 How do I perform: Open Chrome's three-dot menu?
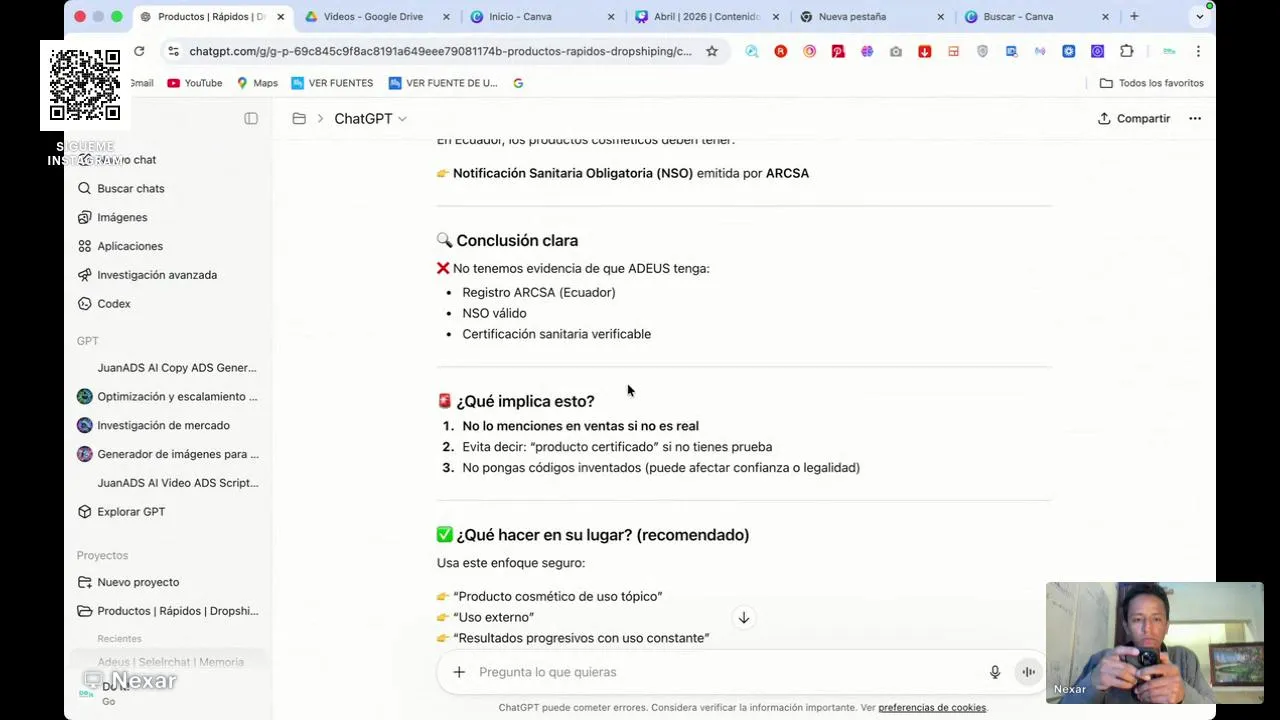1198,51
